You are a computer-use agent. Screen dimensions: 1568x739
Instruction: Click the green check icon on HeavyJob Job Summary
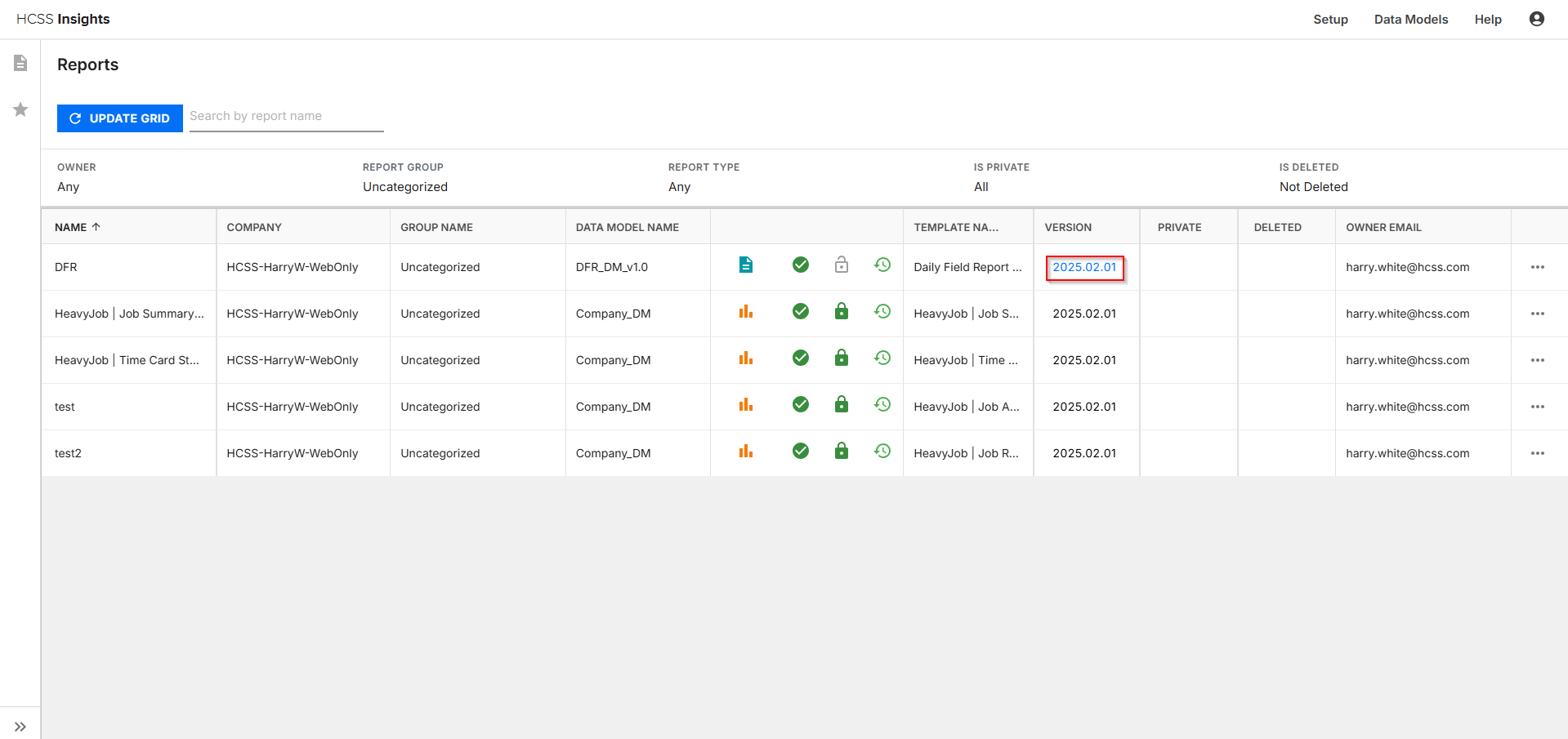[800, 311]
